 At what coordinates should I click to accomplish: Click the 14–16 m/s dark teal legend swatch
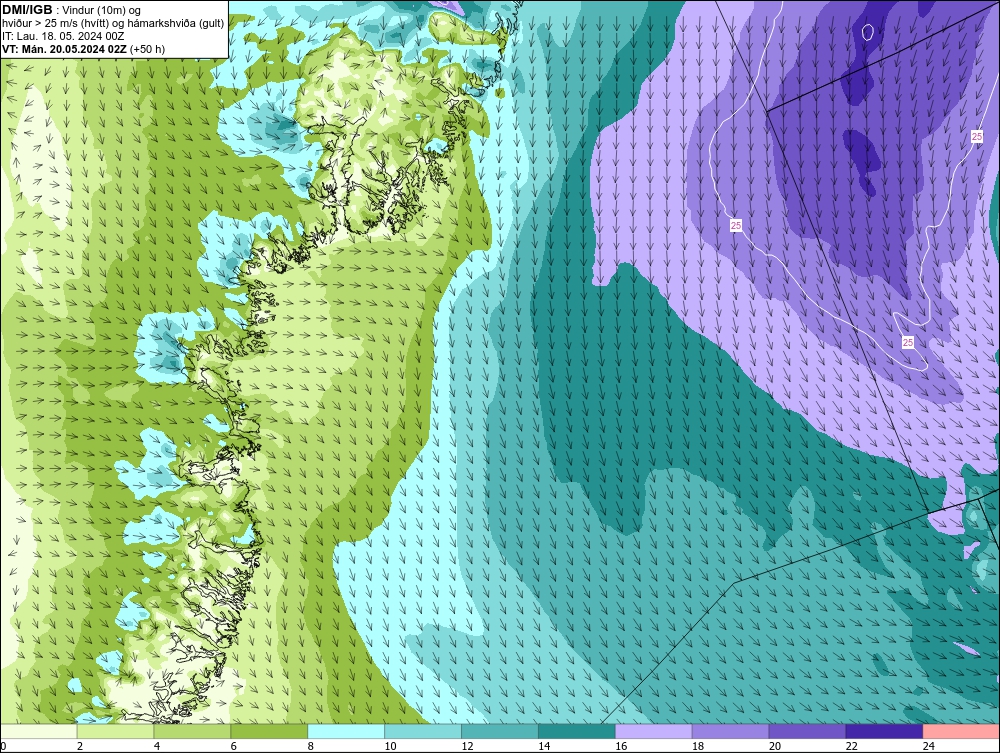[577, 731]
